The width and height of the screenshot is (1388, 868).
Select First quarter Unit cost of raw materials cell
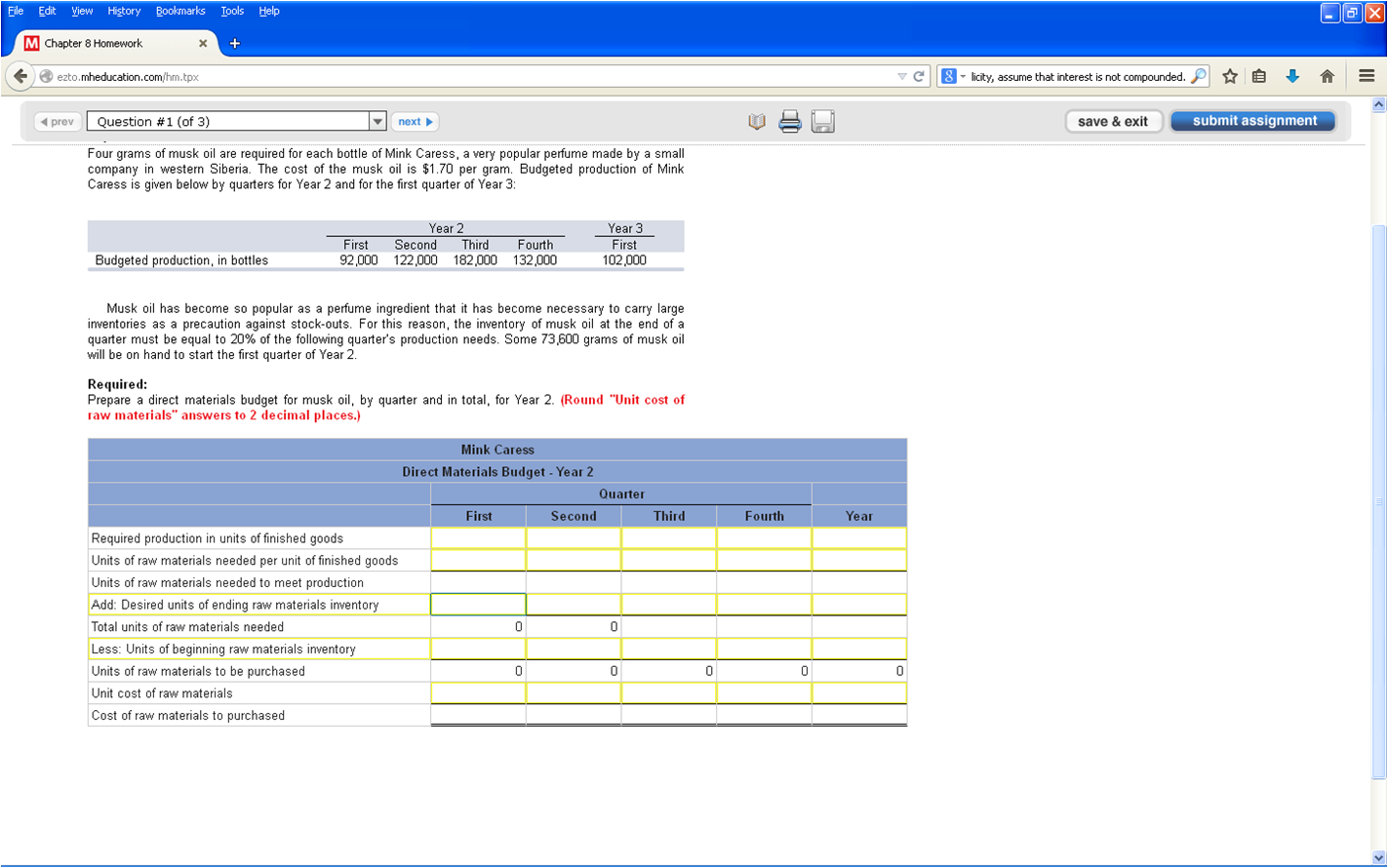[478, 693]
